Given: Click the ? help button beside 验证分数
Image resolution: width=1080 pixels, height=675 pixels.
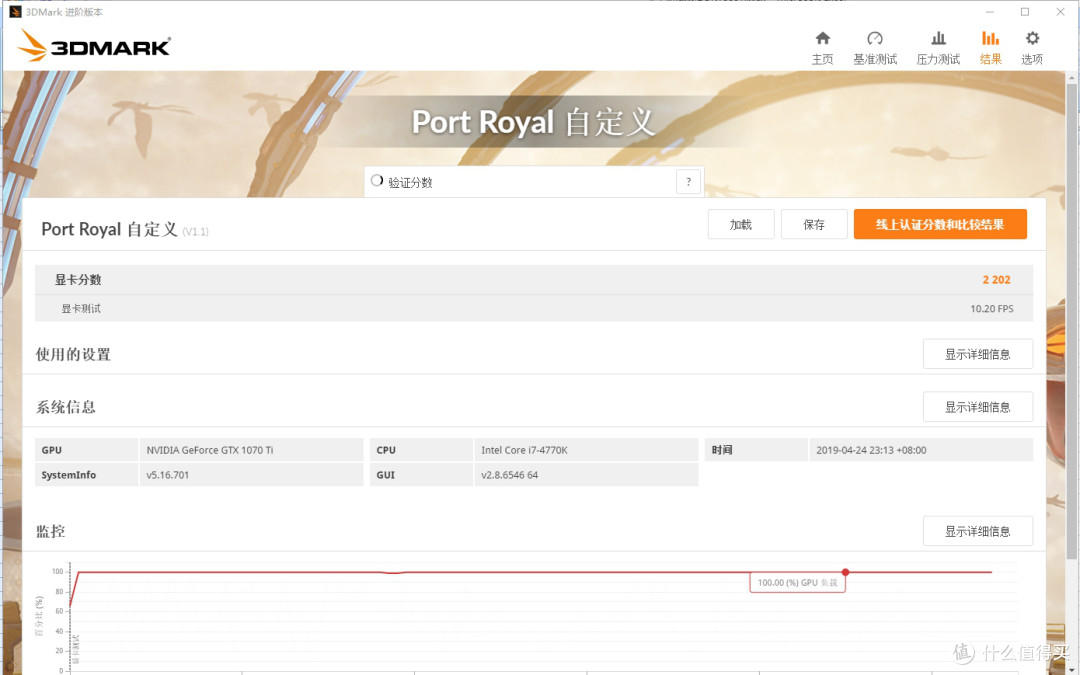Looking at the screenshot, I should point(688,182).
